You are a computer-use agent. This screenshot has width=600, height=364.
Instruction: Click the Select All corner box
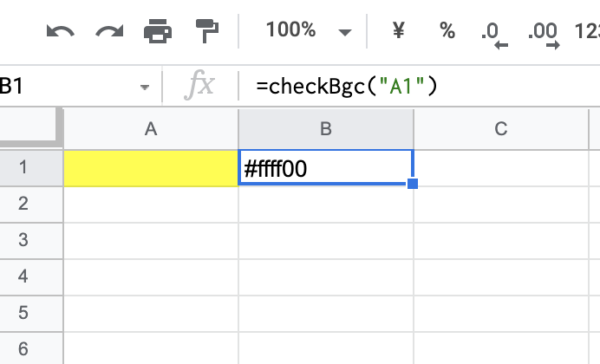pyautogui.click(x=31, y=127)
